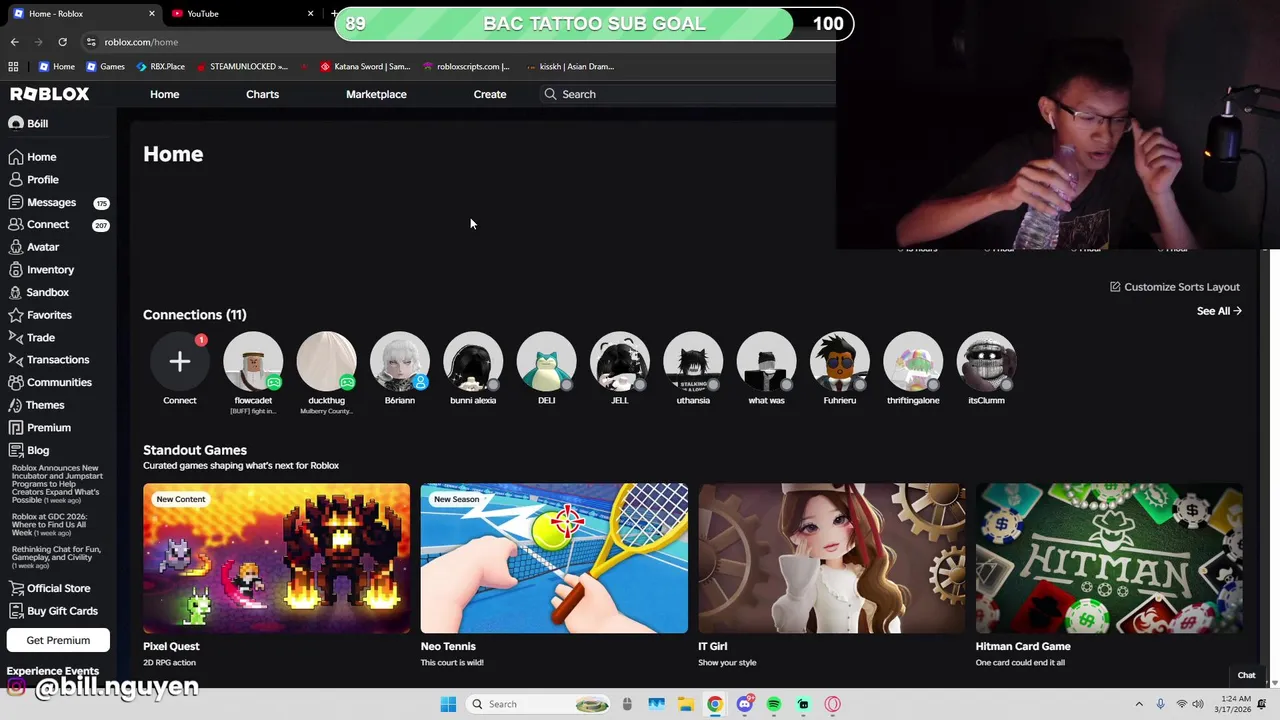Open Sandbox in the sidebar
The width and height of the screenshot is (1280, 720).
pyautogui.click(x=38, y=292)
